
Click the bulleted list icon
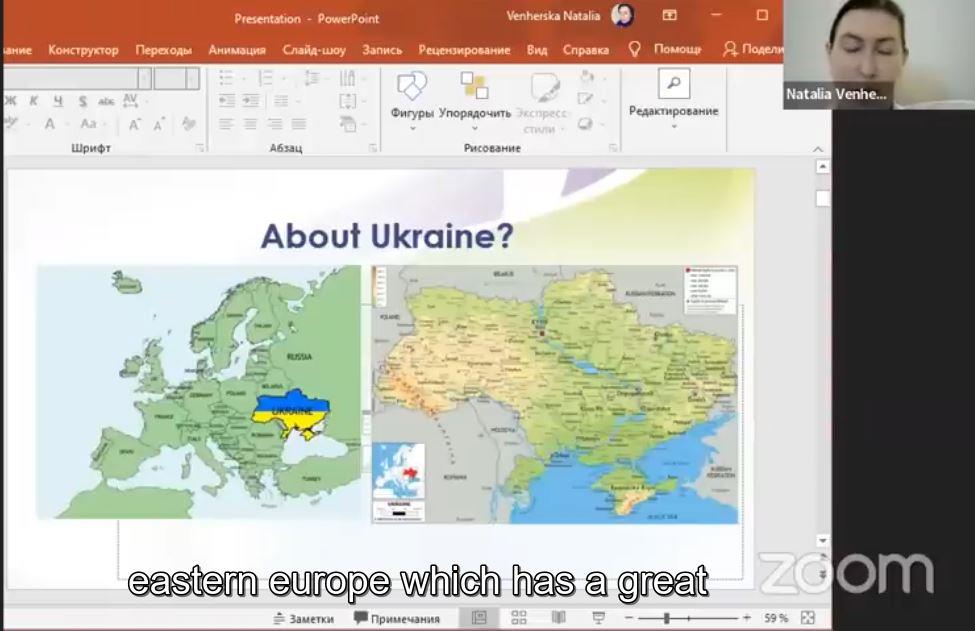coord(226,78)
